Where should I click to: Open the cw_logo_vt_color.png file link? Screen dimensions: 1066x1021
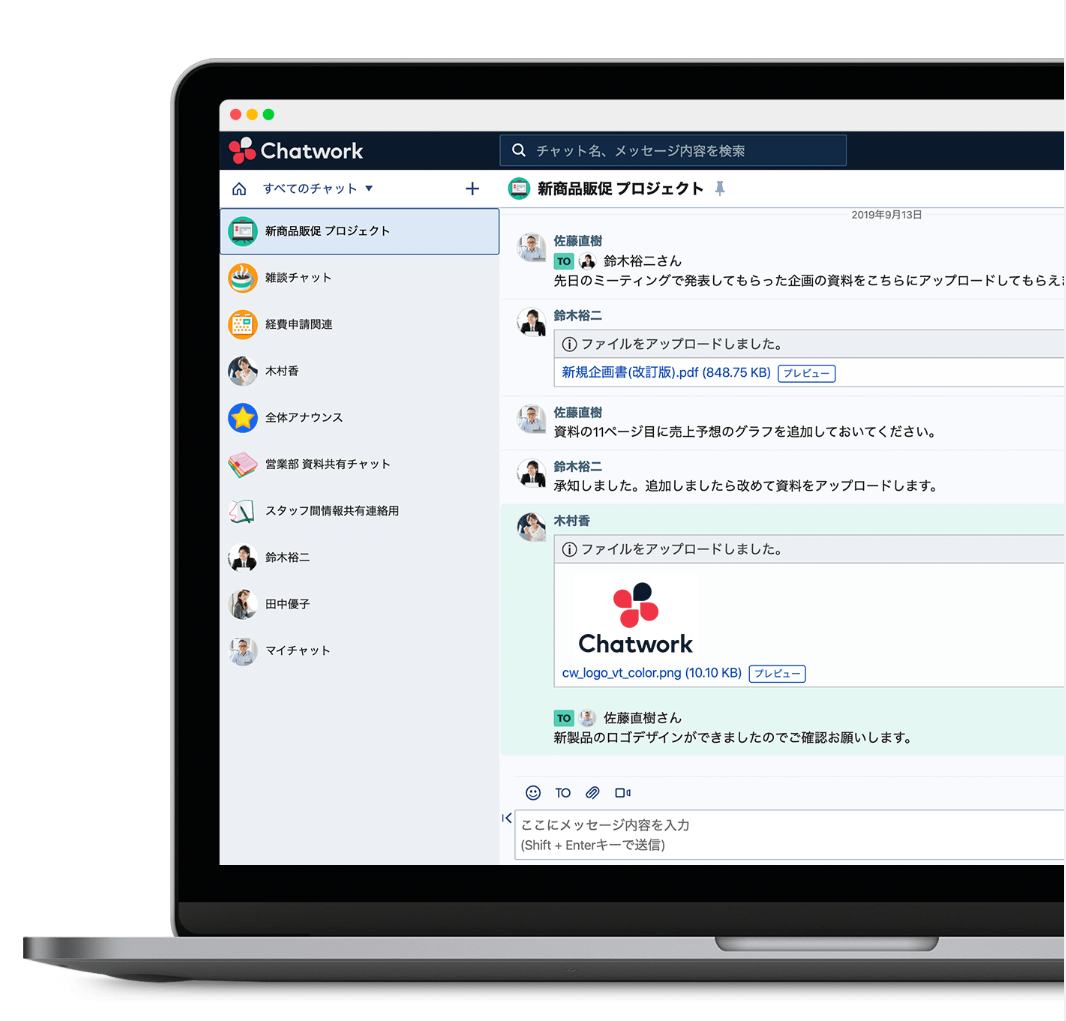pyautogui.click(x=651, y=673)
